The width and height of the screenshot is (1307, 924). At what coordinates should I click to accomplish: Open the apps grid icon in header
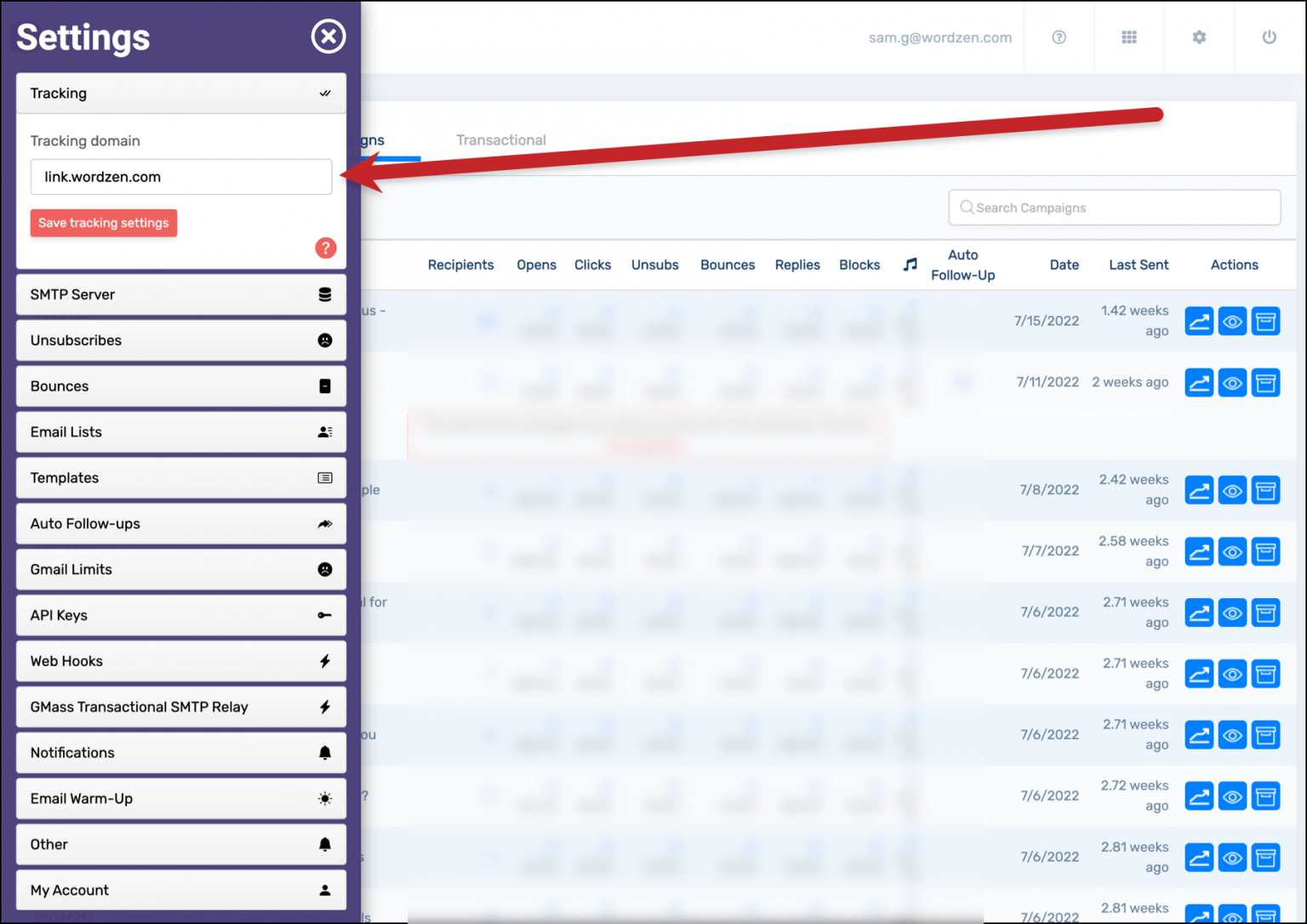(x=1129, y=37)
